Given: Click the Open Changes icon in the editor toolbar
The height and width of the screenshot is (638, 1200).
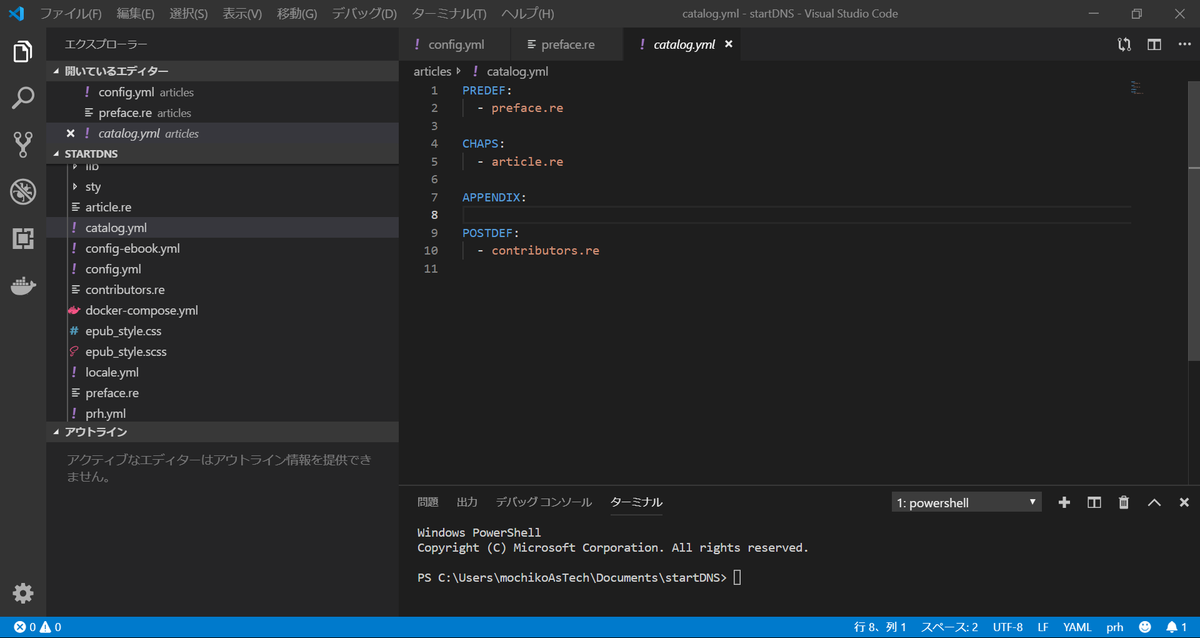Looking at the screenshot, I should coord(1125,44).
